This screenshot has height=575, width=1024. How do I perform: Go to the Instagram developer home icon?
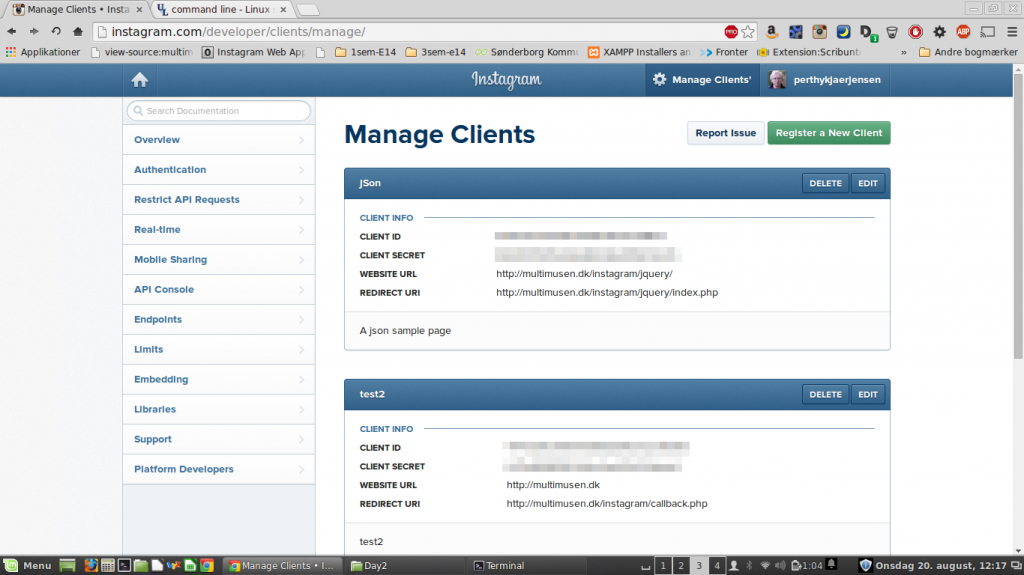pos(140,80)
